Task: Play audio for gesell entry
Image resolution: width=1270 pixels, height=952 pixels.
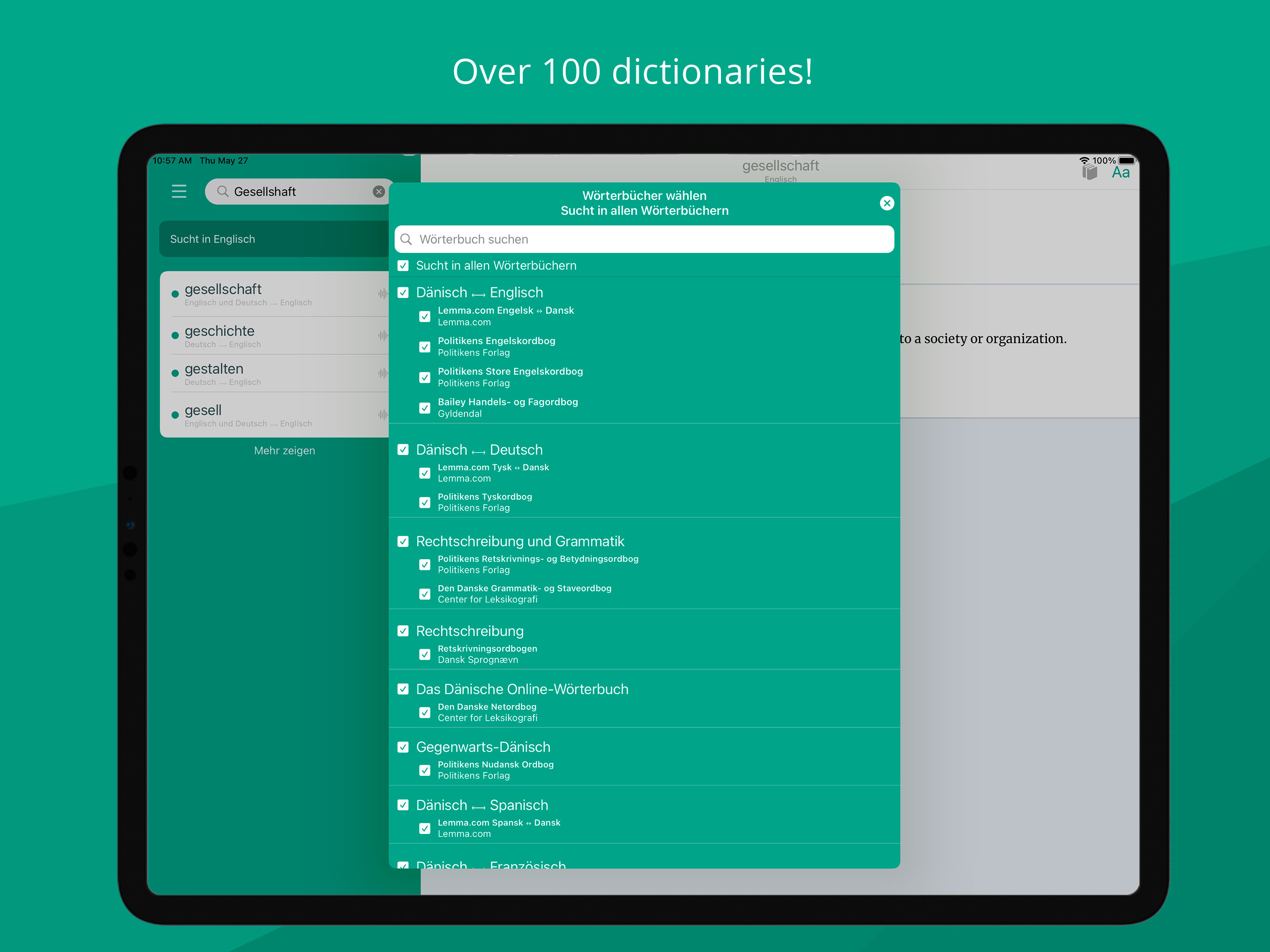Action: [383, 415]
